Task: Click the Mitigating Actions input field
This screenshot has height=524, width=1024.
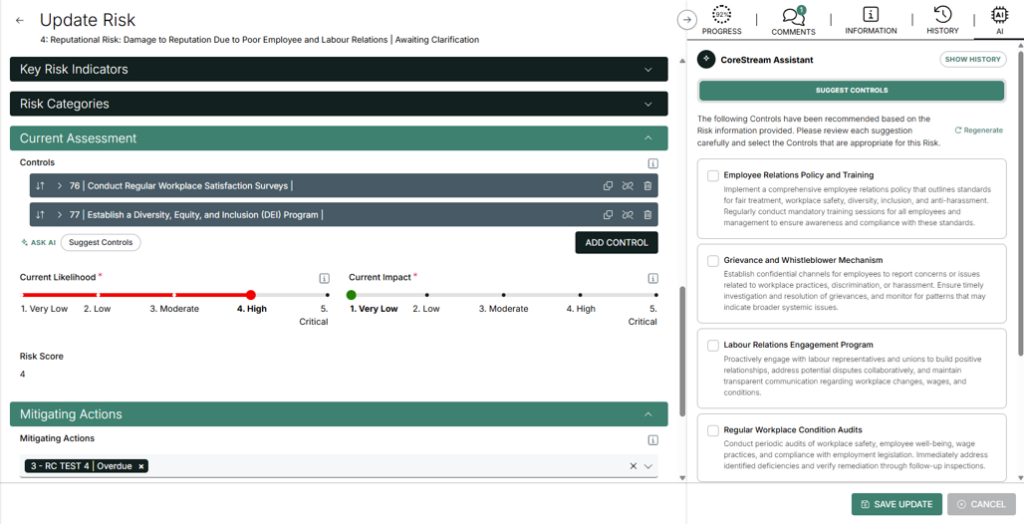Action: (338, 467)
